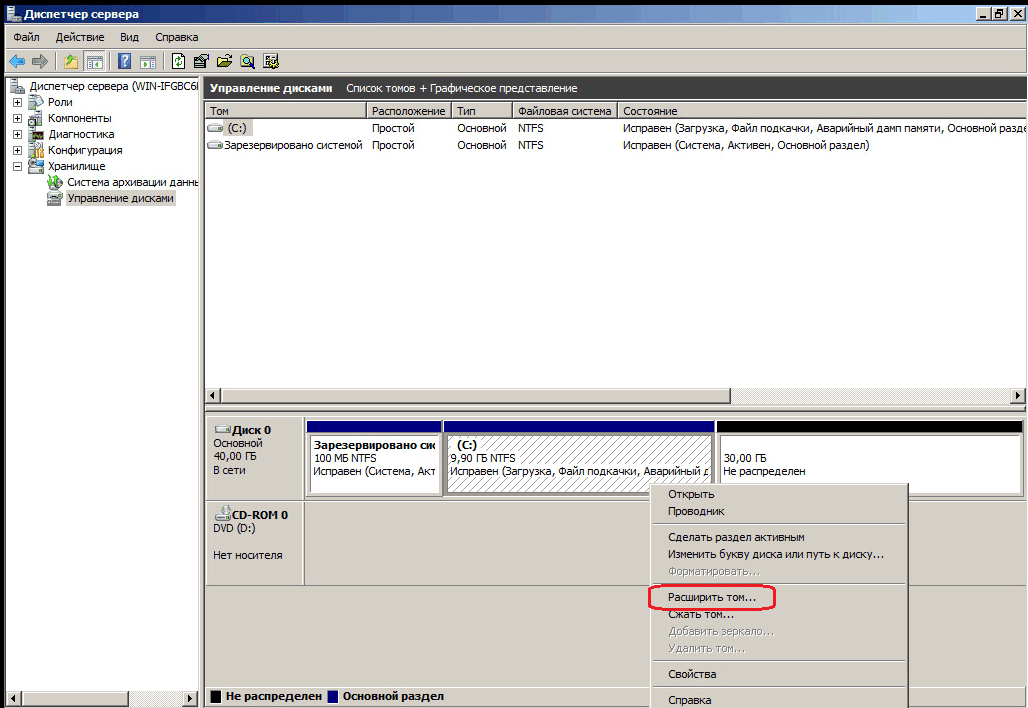Click the drive icon beside (C:) in the volume list
1028x708 pixels.
[215, 128]
